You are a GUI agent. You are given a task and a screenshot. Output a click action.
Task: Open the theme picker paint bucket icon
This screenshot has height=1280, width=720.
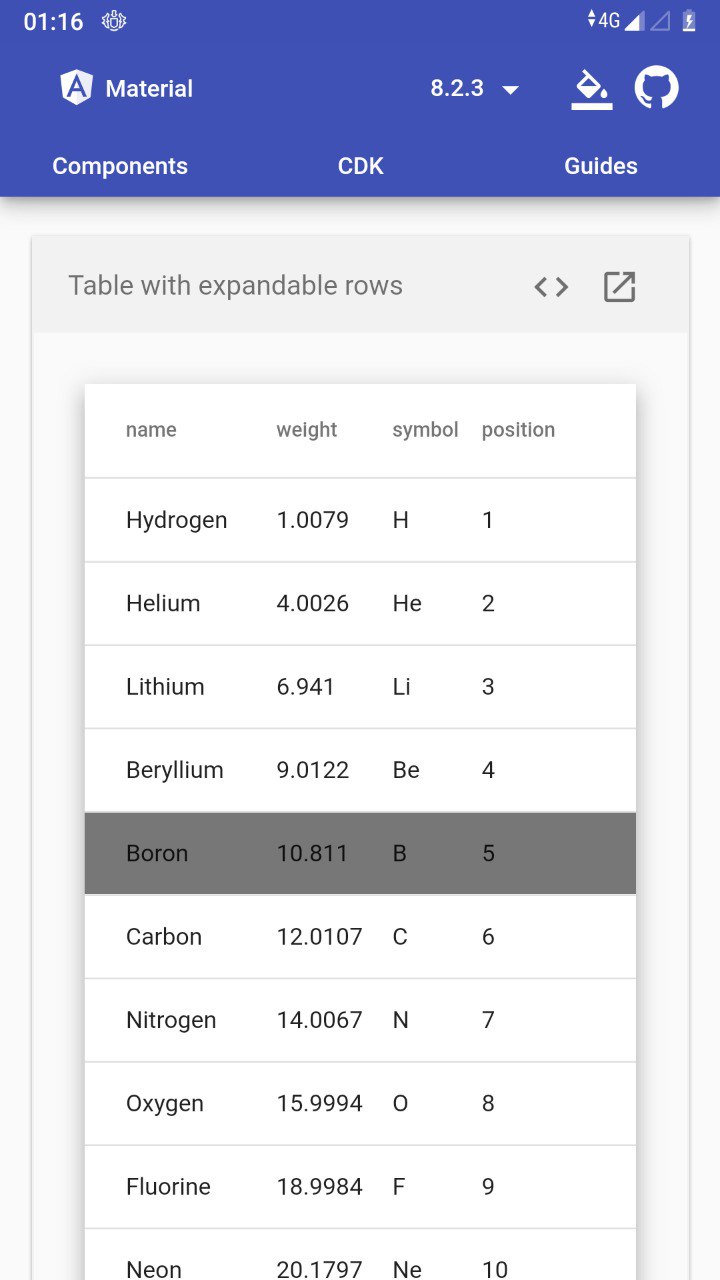pos(592,88)
